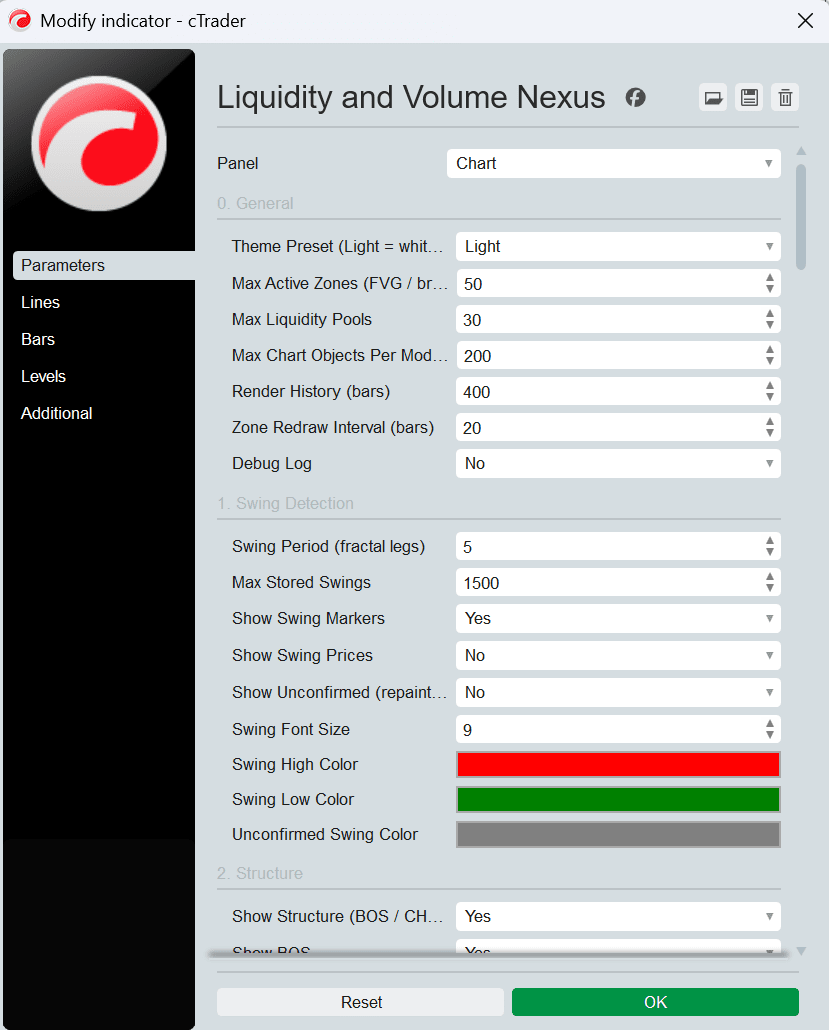Image resolution: width=829 pixels, height=1030 pixels.
Task: Open the red Swing High Color swatch
Action: click(618, 765)
